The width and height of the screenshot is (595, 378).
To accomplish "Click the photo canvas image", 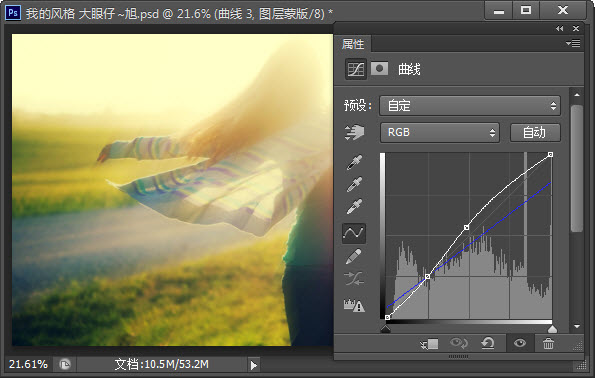I will tap(173, 190).
